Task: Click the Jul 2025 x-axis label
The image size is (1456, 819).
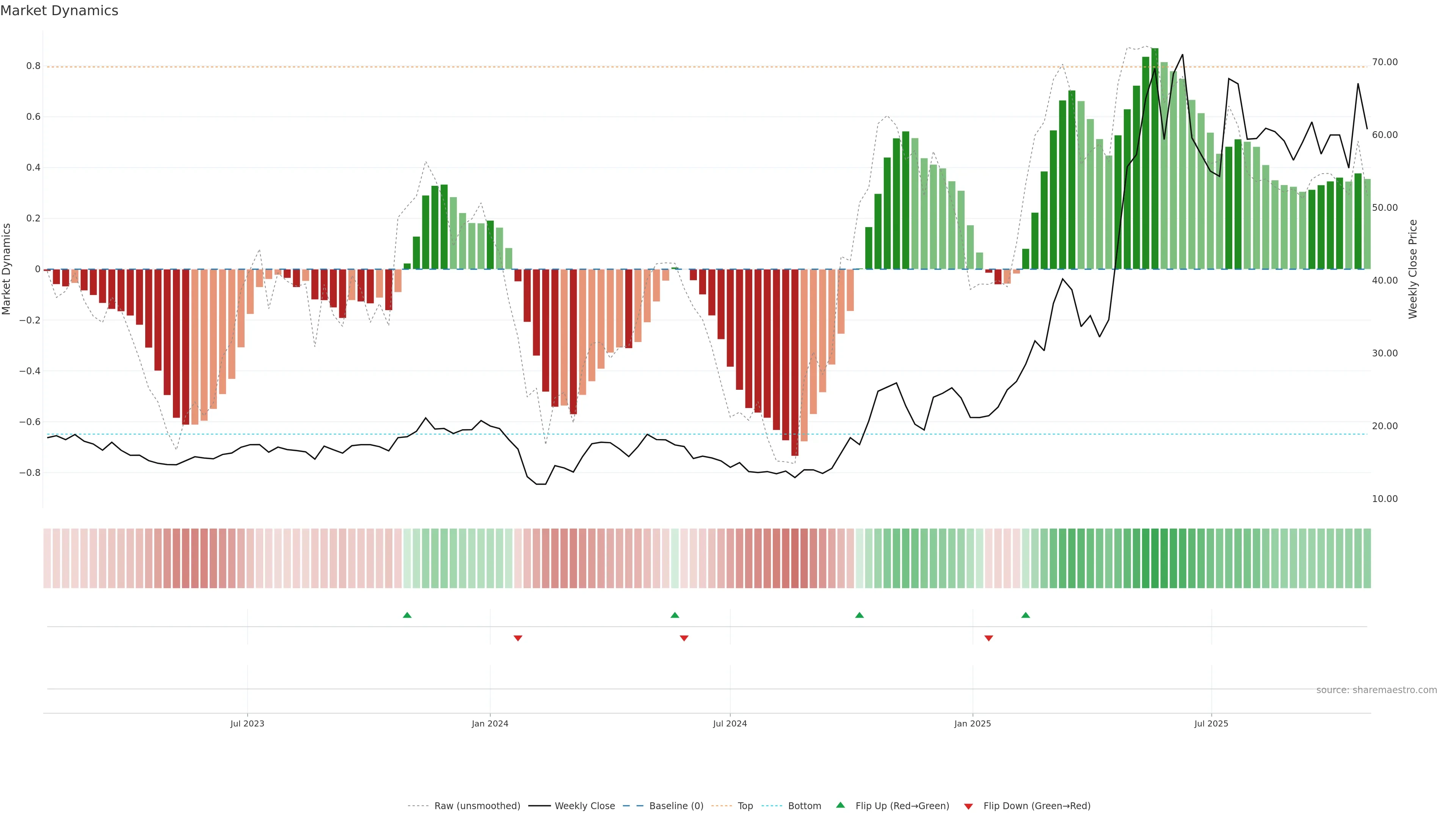Action: click(1211, 723)
